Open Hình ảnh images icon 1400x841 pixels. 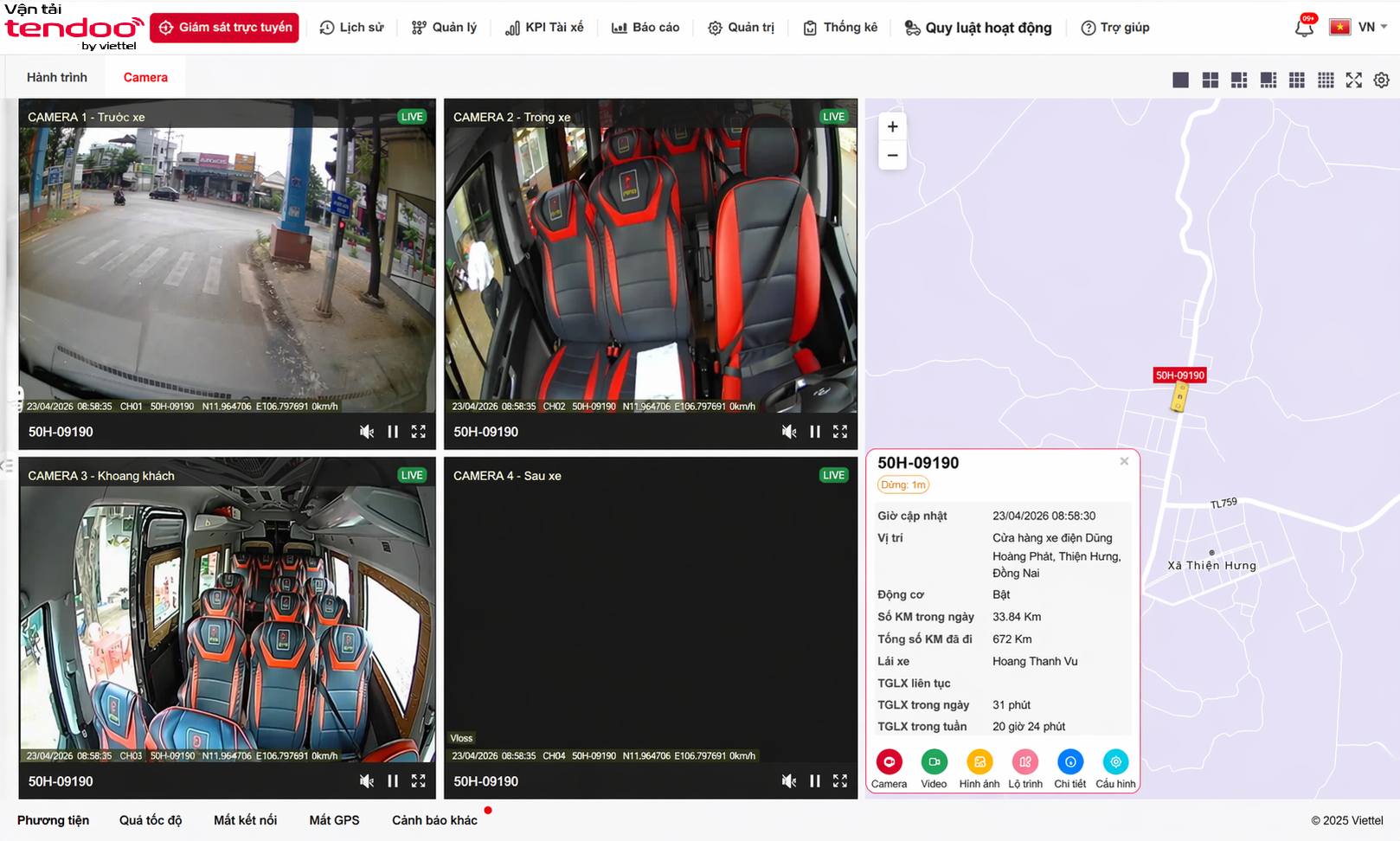(979, 762)
